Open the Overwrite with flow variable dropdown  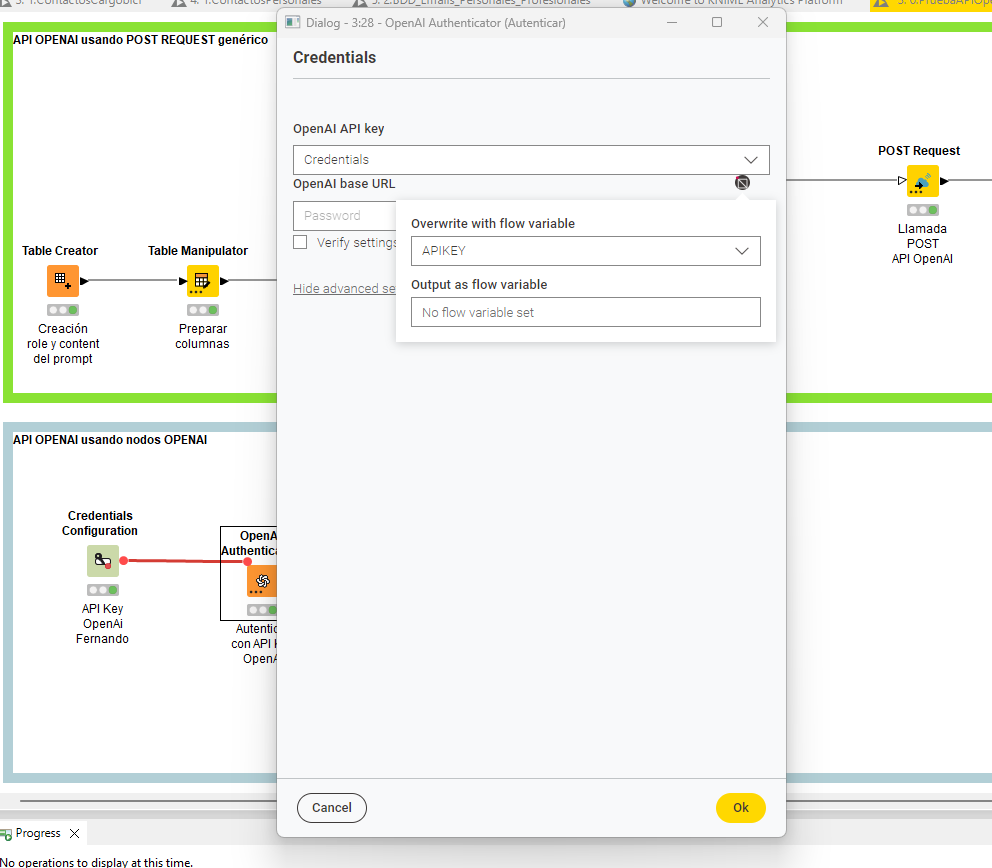(x=585, y=251)
